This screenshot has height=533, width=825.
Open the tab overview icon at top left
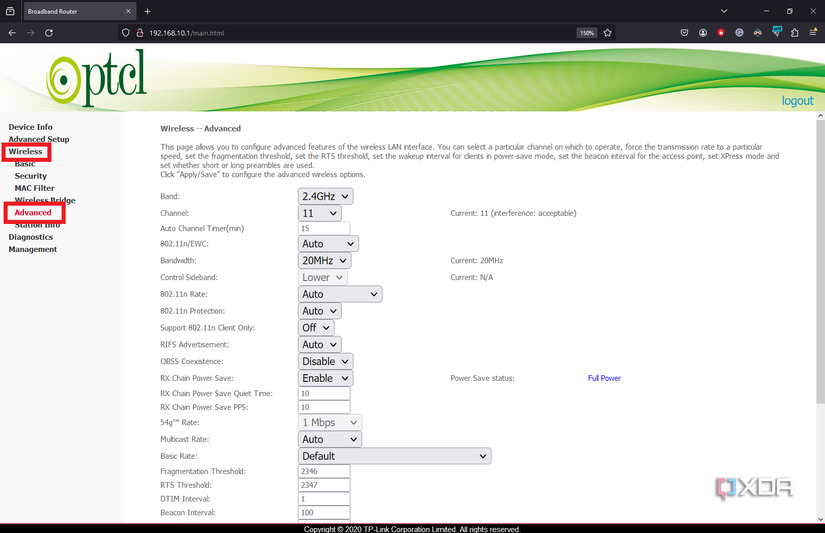click(10, 11)
